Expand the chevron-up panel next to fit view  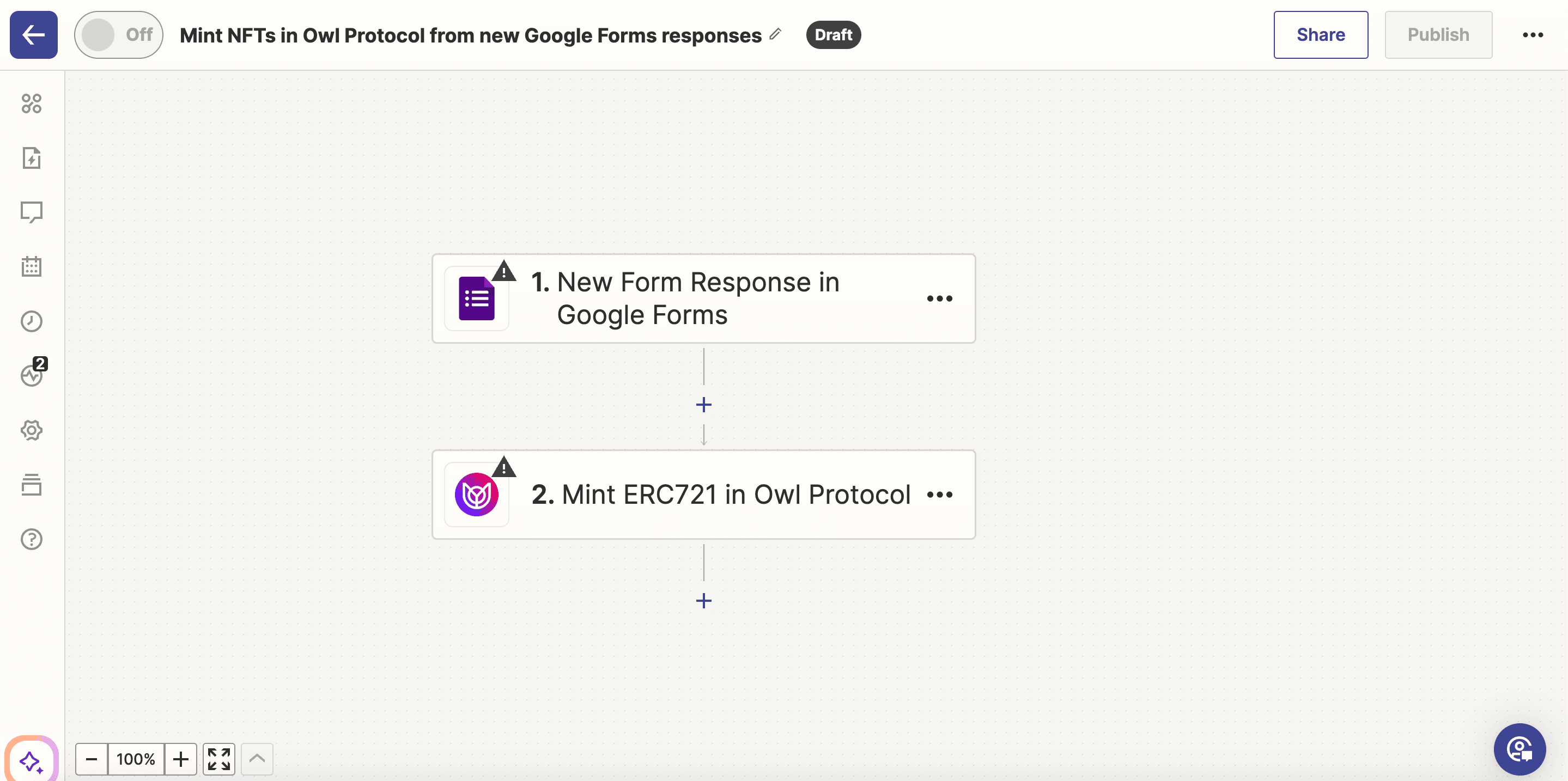pos(257,759)
